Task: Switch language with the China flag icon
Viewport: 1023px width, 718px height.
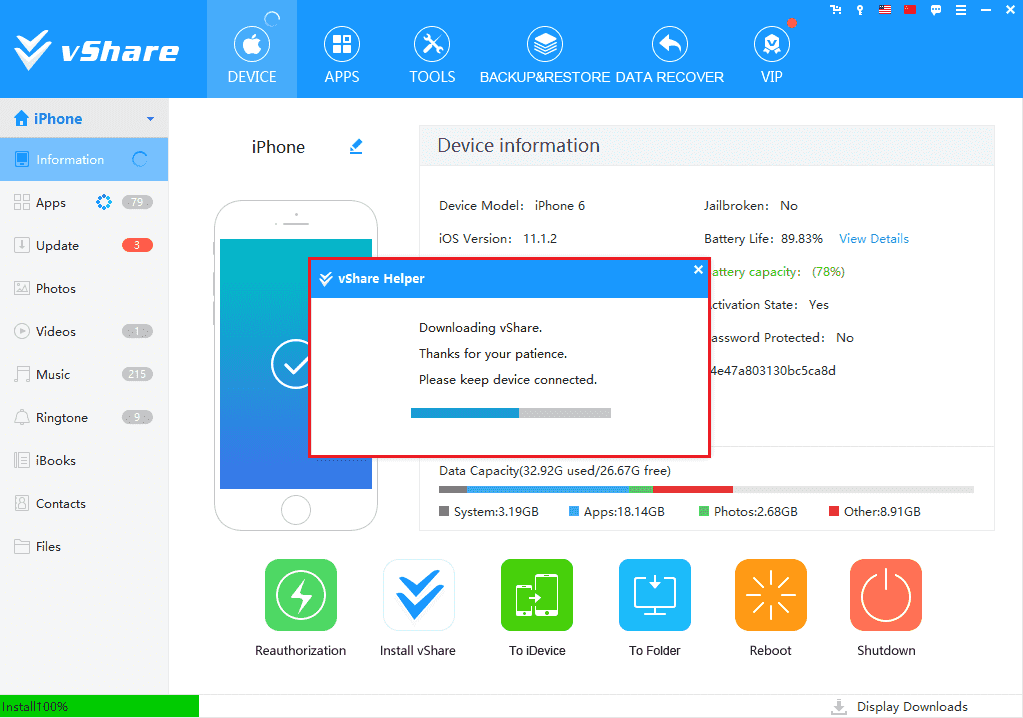Action: pos(910,10)
